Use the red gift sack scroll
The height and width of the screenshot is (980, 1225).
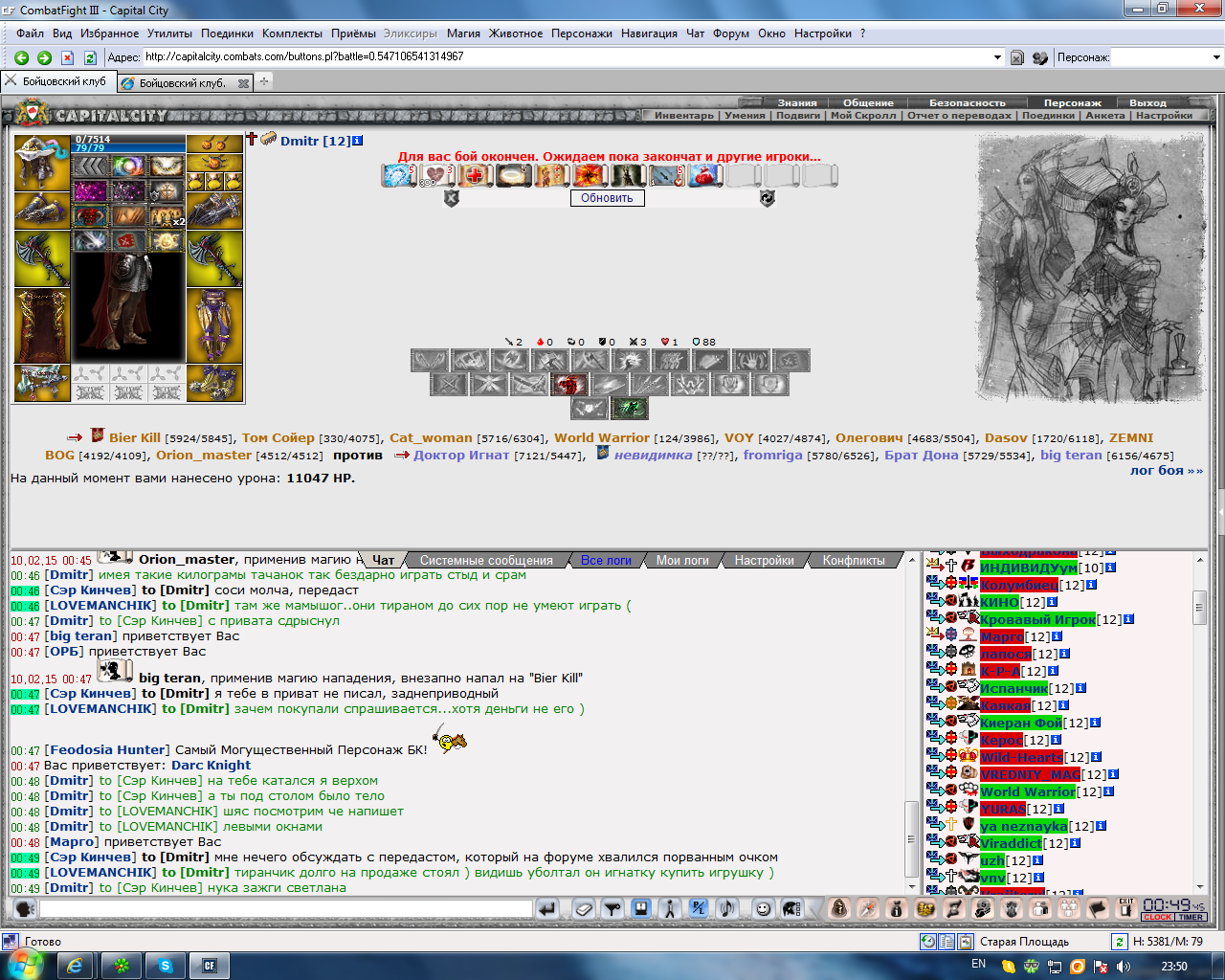704,175
